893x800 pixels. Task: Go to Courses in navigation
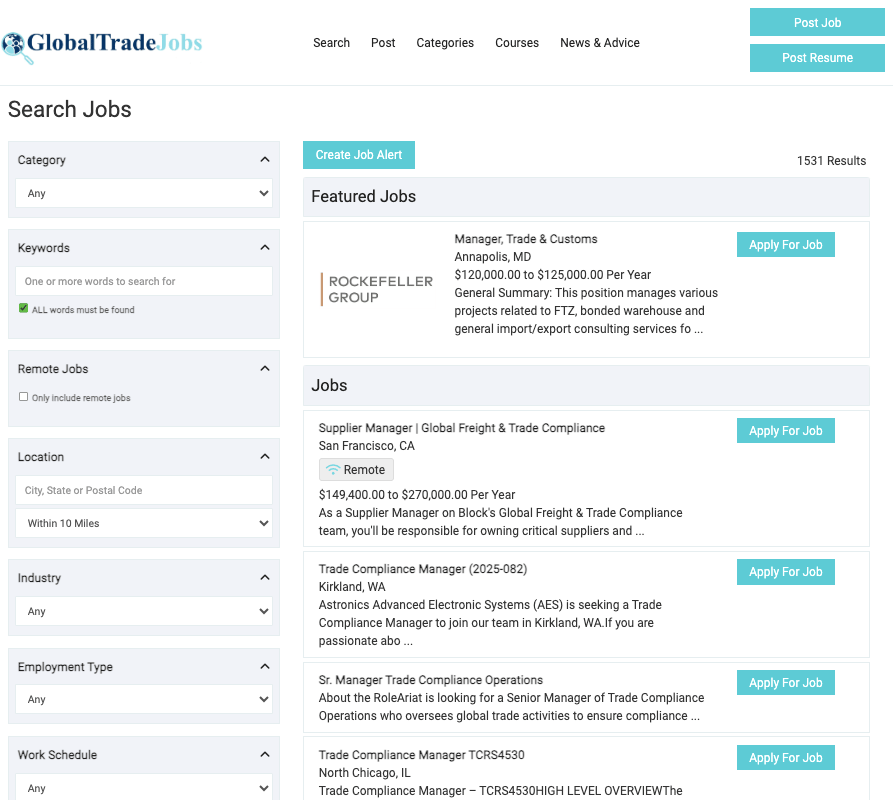tap(517, 43)
